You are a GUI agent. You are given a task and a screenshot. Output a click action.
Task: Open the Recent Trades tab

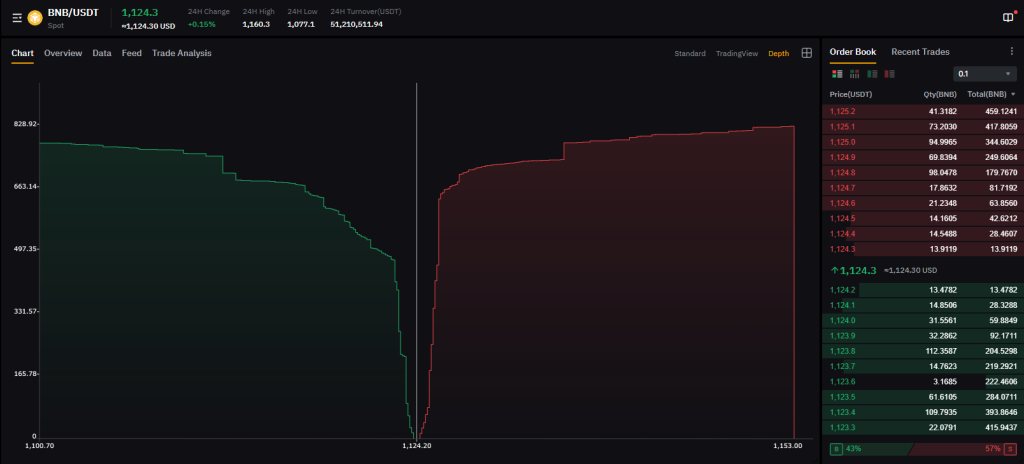920,52
